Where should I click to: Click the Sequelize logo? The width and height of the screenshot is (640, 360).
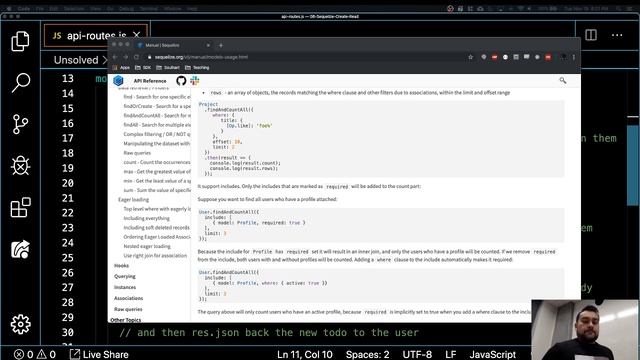(118, 81)
